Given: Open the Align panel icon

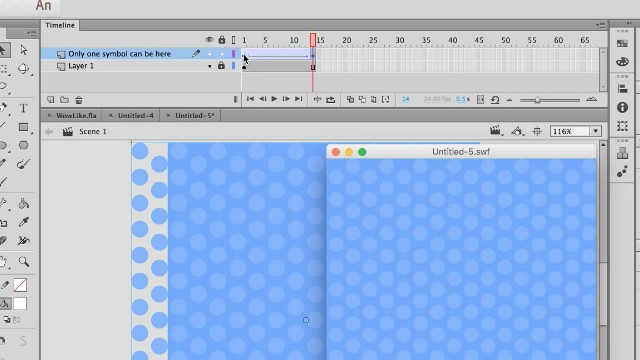Looking at the screenshot, I should pos(622,89).
